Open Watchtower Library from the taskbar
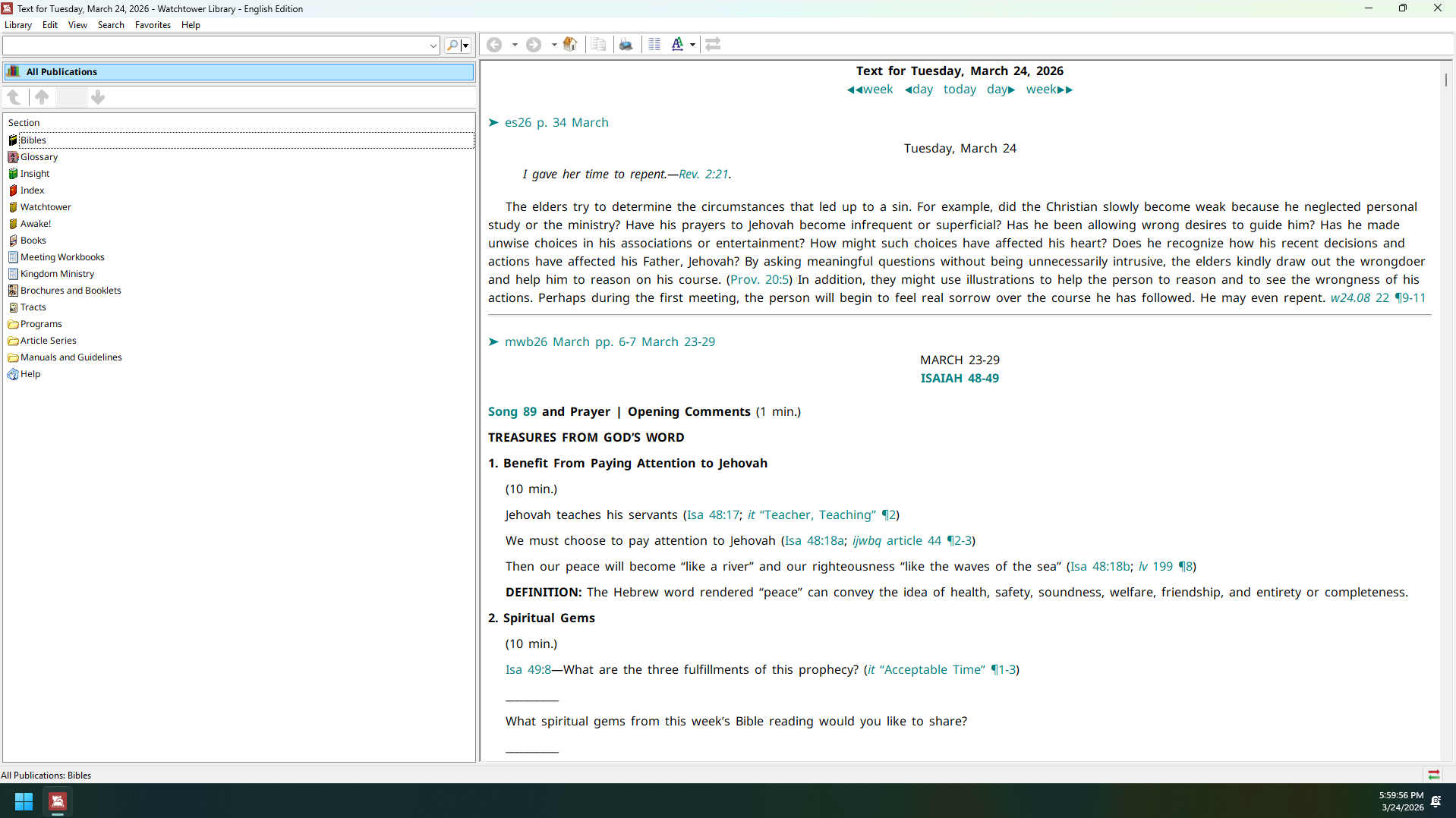 [58, 801]
